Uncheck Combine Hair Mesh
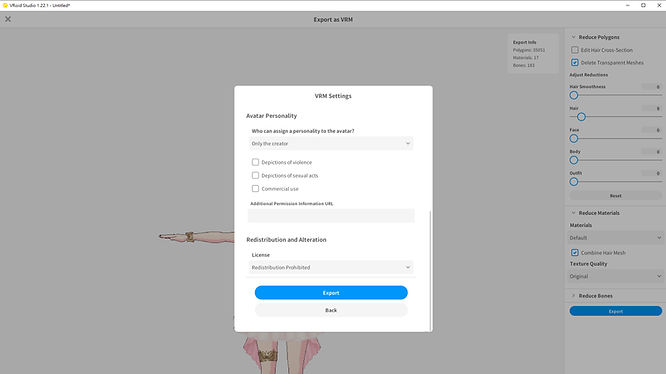Image resolution: width=666 pixels, height=374 pixels. (575, 253)
